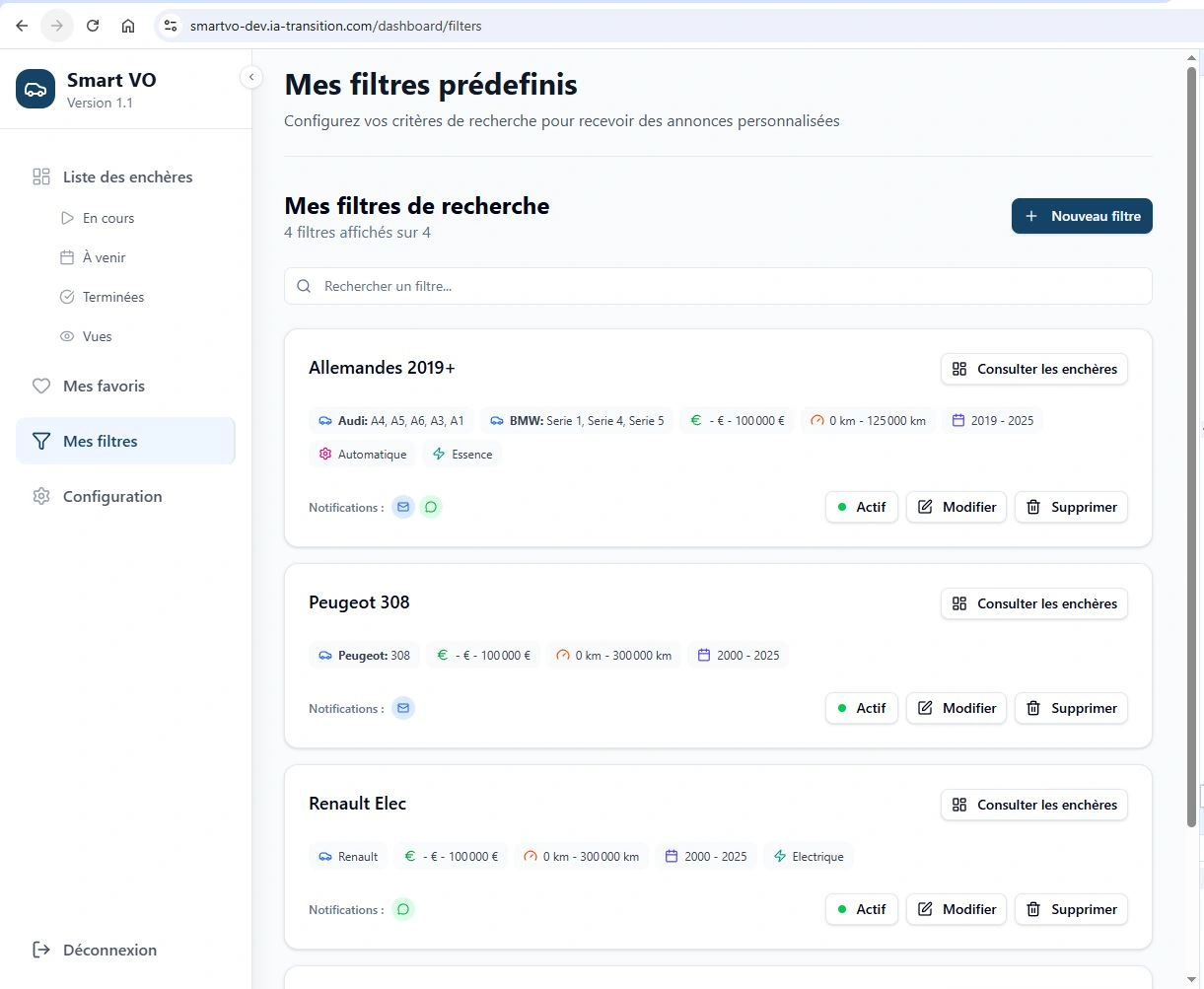The height and width of the screenshot is (989, 1204).
Task: Click email notification icon on Peugeot 308
Action: pyautogui.click(x=403, y=708)
